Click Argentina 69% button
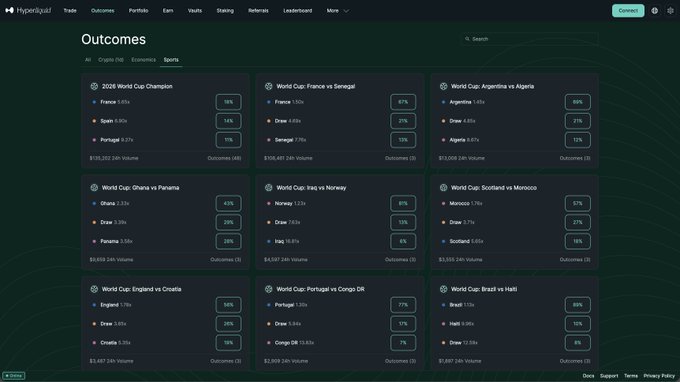The image size is (680, 382). [578, 102]
